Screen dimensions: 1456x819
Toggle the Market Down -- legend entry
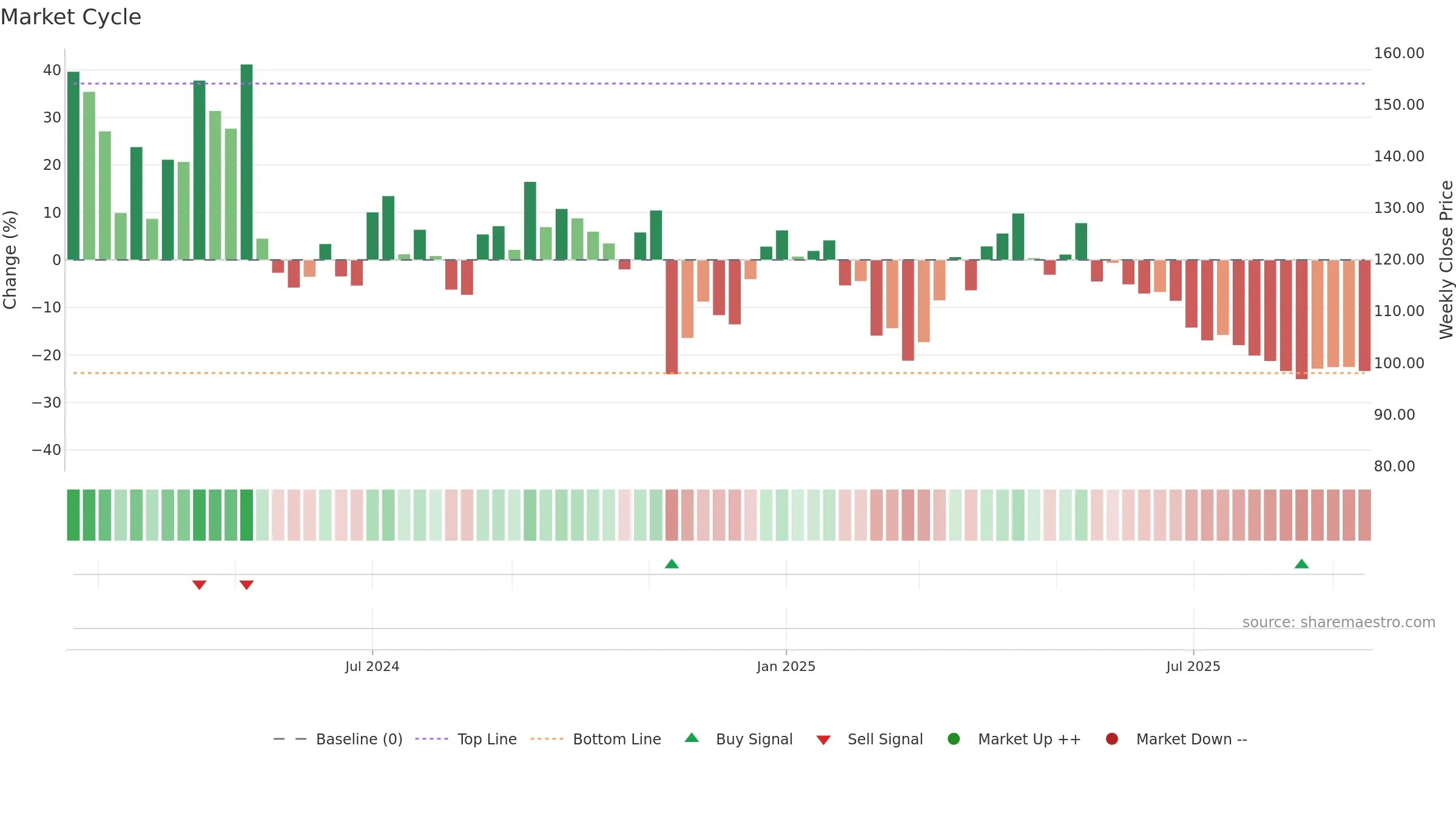(1176, 739)
